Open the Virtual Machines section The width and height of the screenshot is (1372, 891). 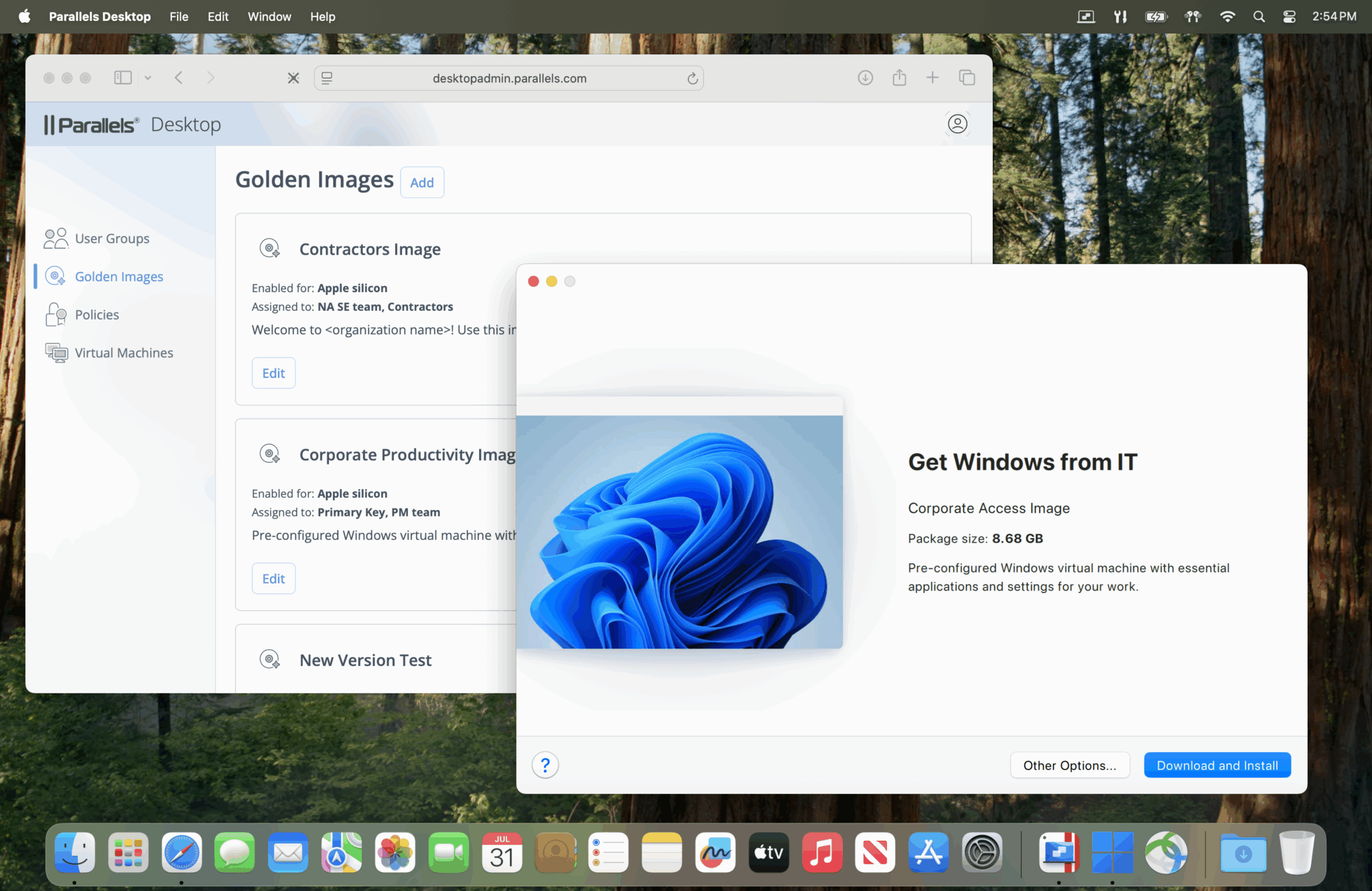click(123, 352)
